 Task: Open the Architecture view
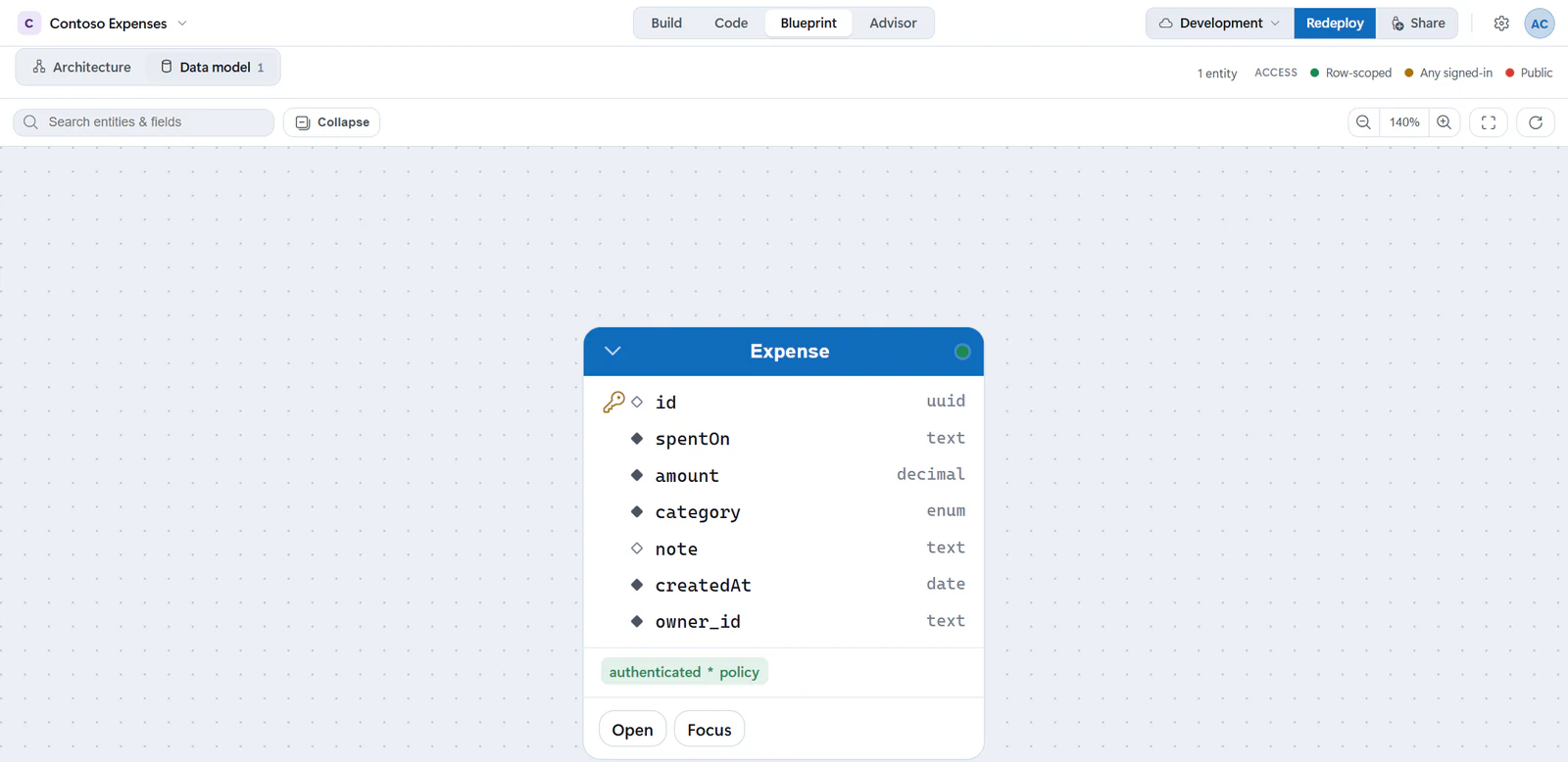(x=82, y=68)
